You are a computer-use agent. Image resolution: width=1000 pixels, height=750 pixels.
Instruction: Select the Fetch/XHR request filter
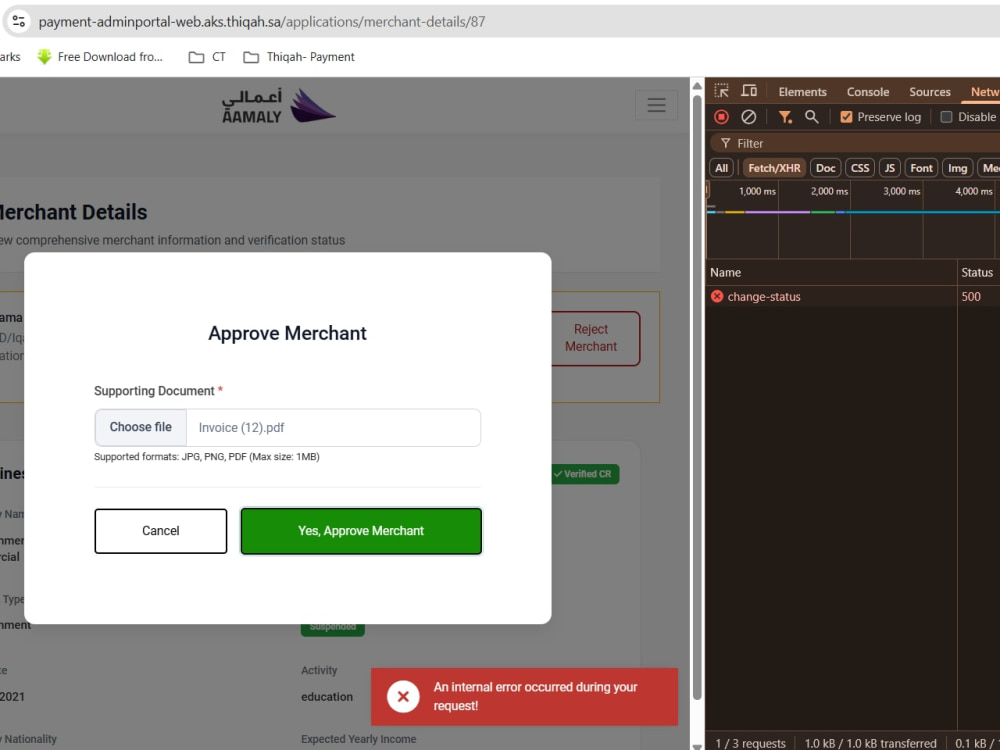coord(774,168)
